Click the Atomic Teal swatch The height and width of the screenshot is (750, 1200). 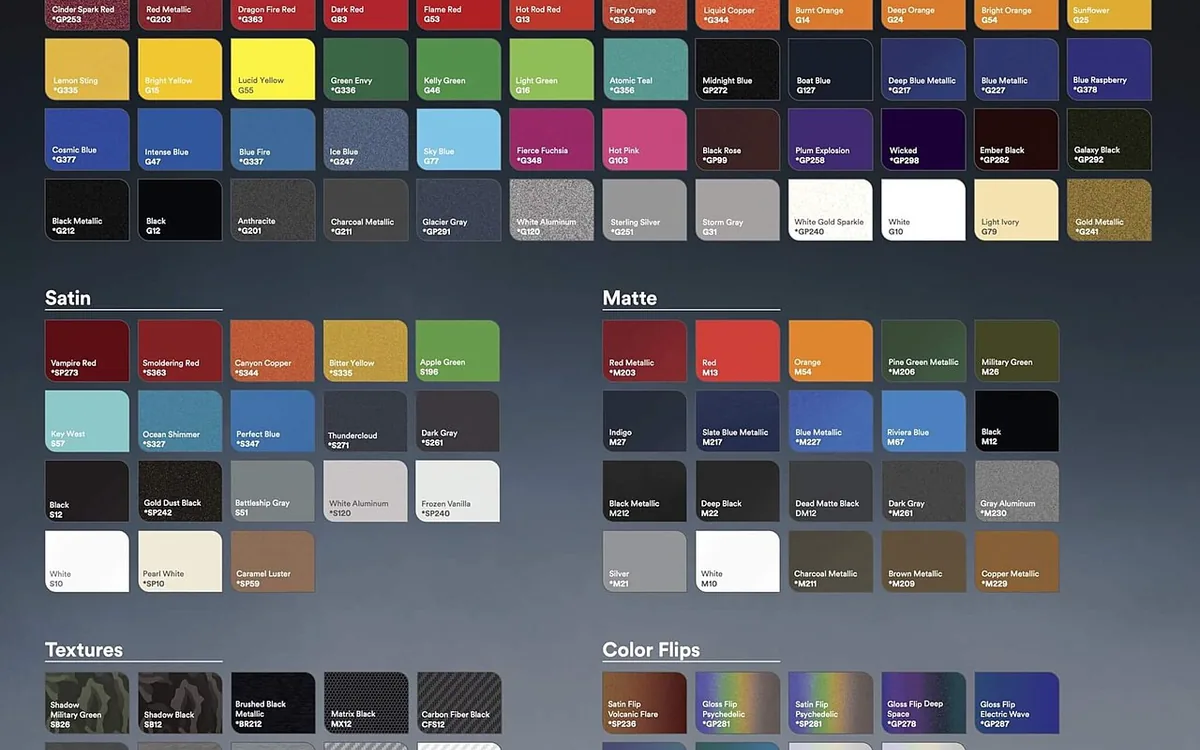pos(645,70)
